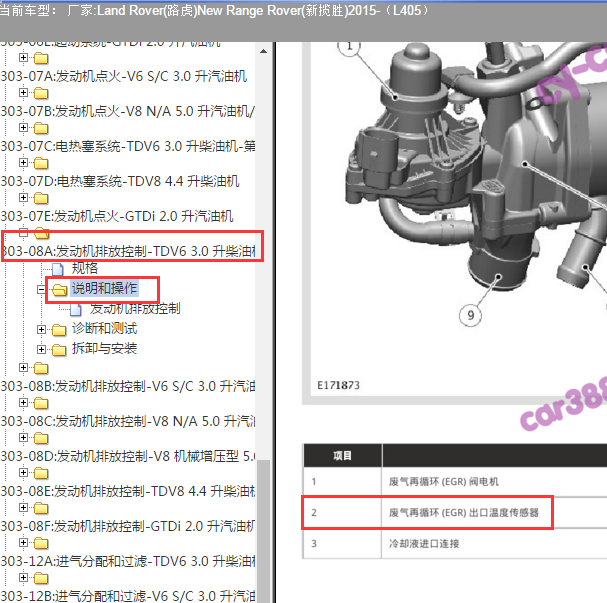The width and height of the screenshot is (607, 603).
Task: Click the 拆卸与安装 folder icon
Action: (x=59, y=350)
